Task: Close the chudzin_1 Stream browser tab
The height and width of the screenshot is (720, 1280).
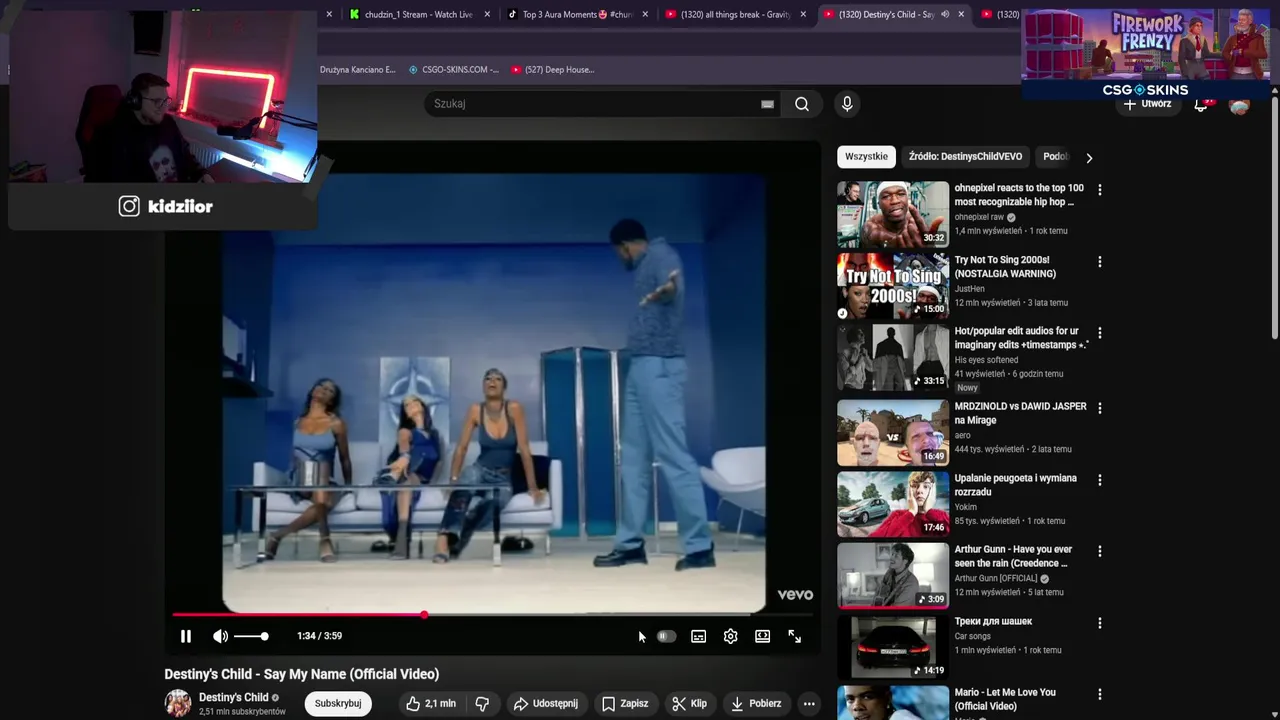Action: click(x=487, y=14)
